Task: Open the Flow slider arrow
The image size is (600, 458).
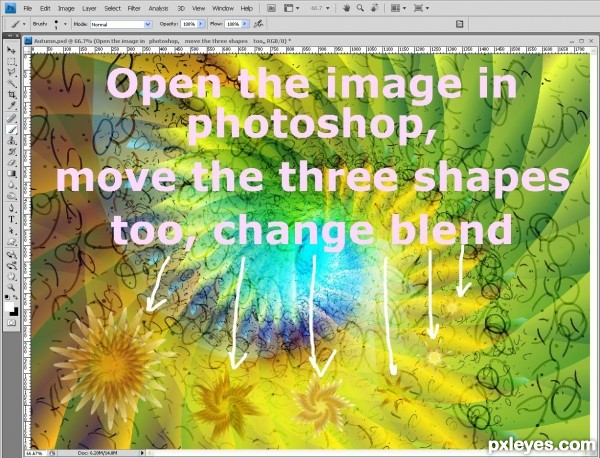Action: (245, 24)
